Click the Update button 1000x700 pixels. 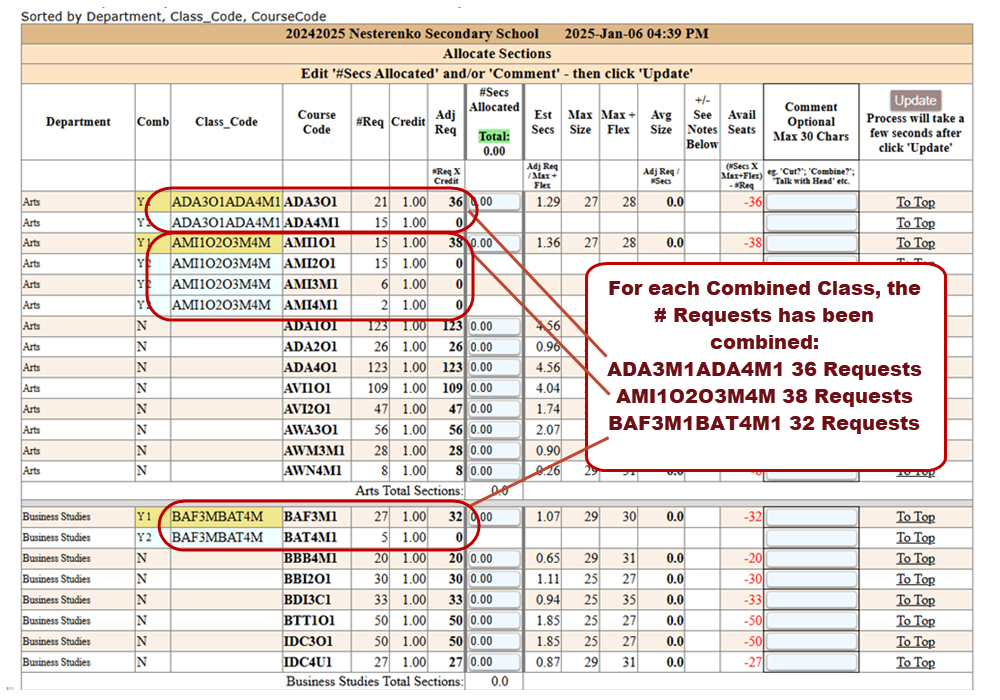click(915, 100)
